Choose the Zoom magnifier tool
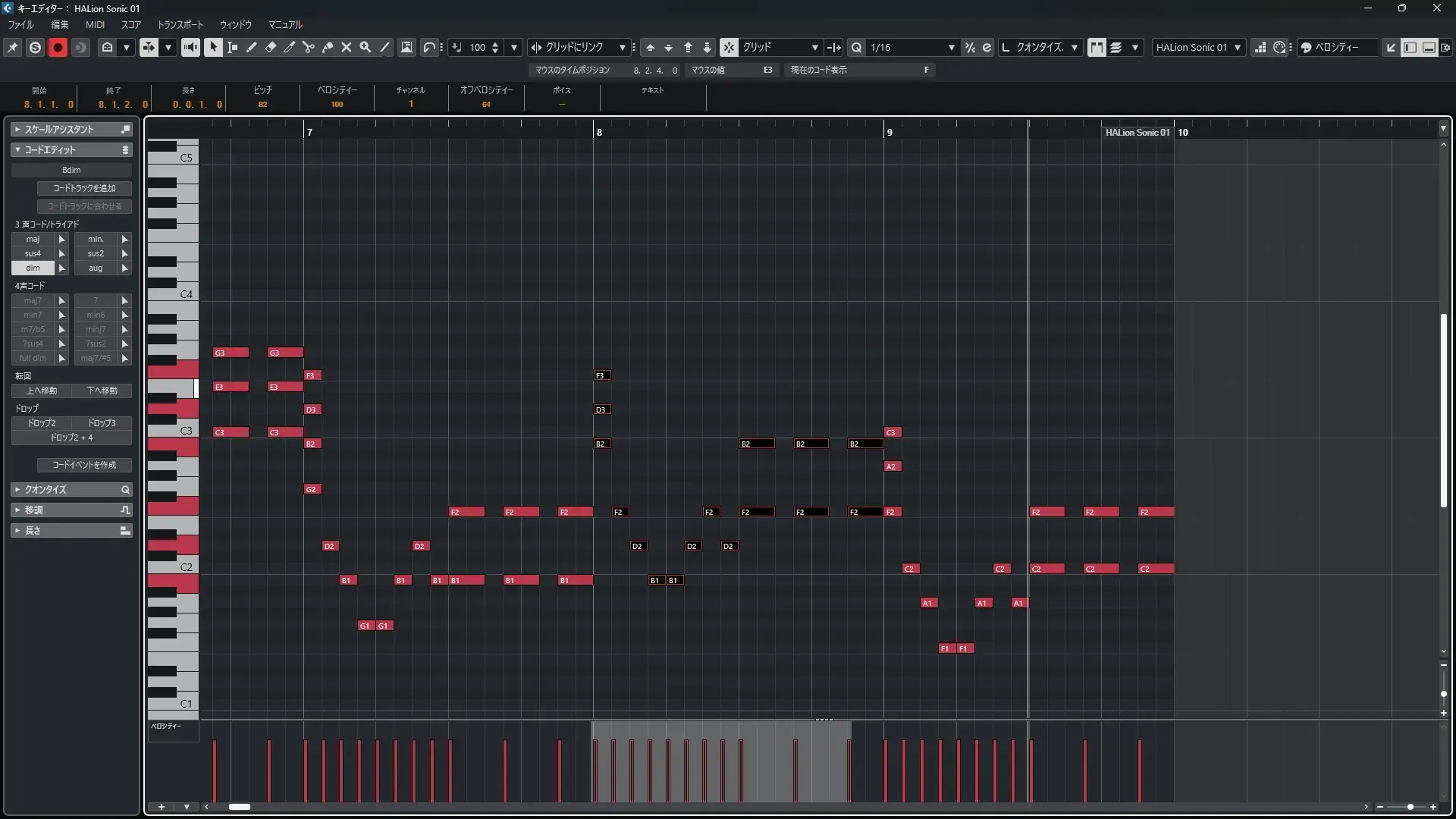Screen dimensions: 1456x819 click(365, 47)
